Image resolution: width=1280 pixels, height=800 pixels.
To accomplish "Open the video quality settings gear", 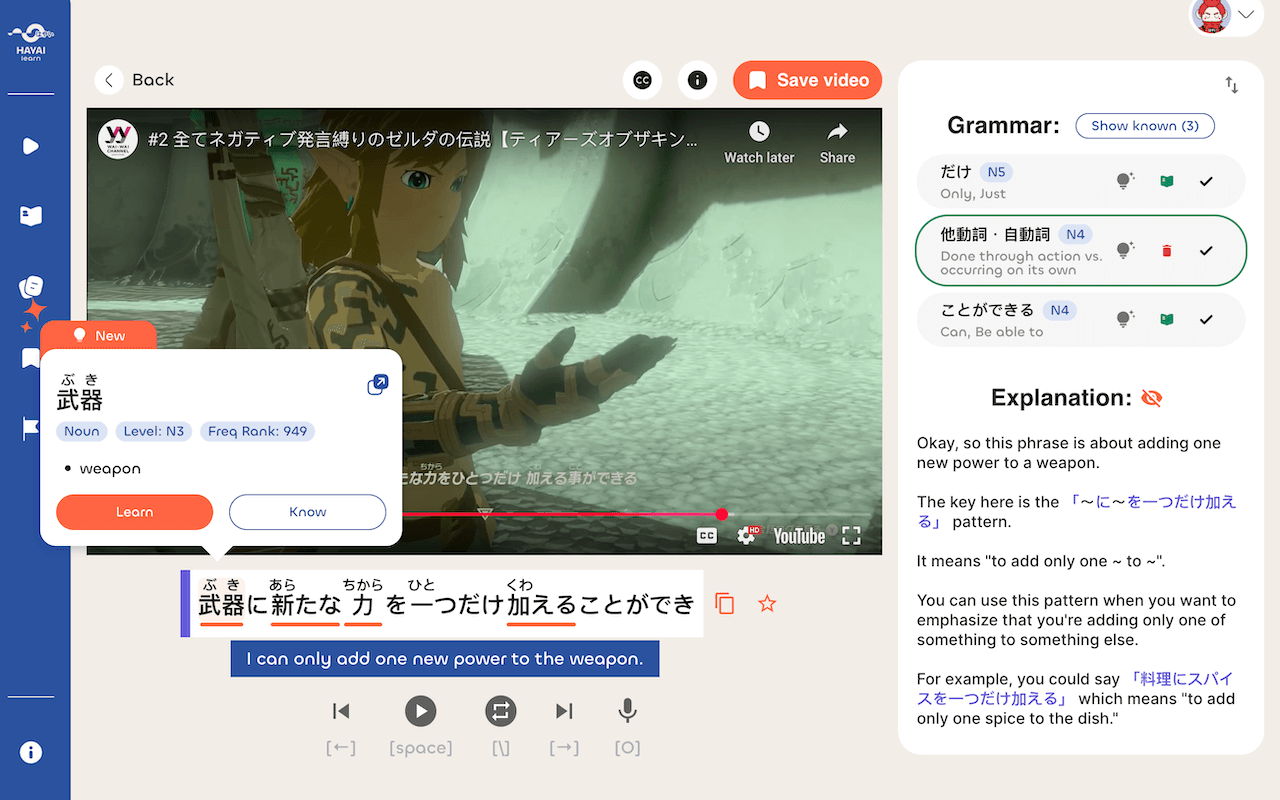I will tap(748, 536).
